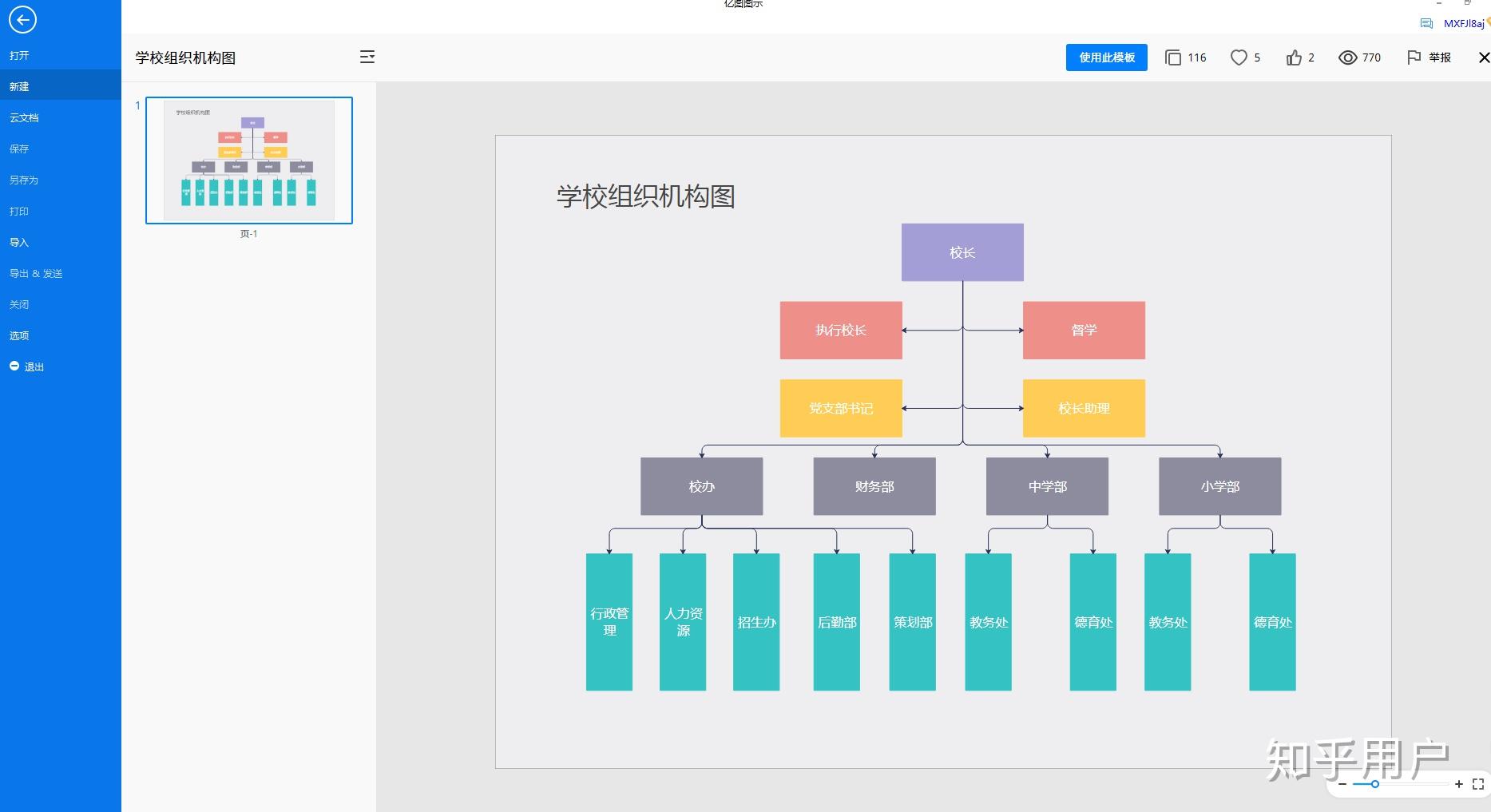
Task: Choose 另存为 in the sidebar
Action: pyautogui.click(x=24, y=180)
